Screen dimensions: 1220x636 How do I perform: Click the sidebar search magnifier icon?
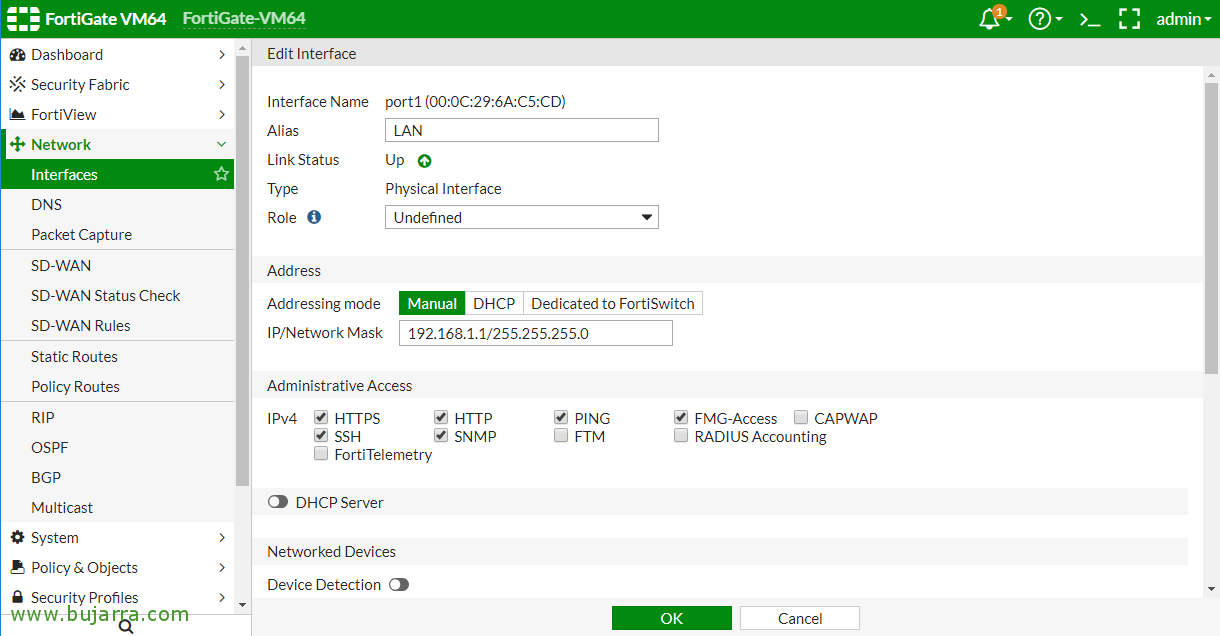click(x=126, y=627)
